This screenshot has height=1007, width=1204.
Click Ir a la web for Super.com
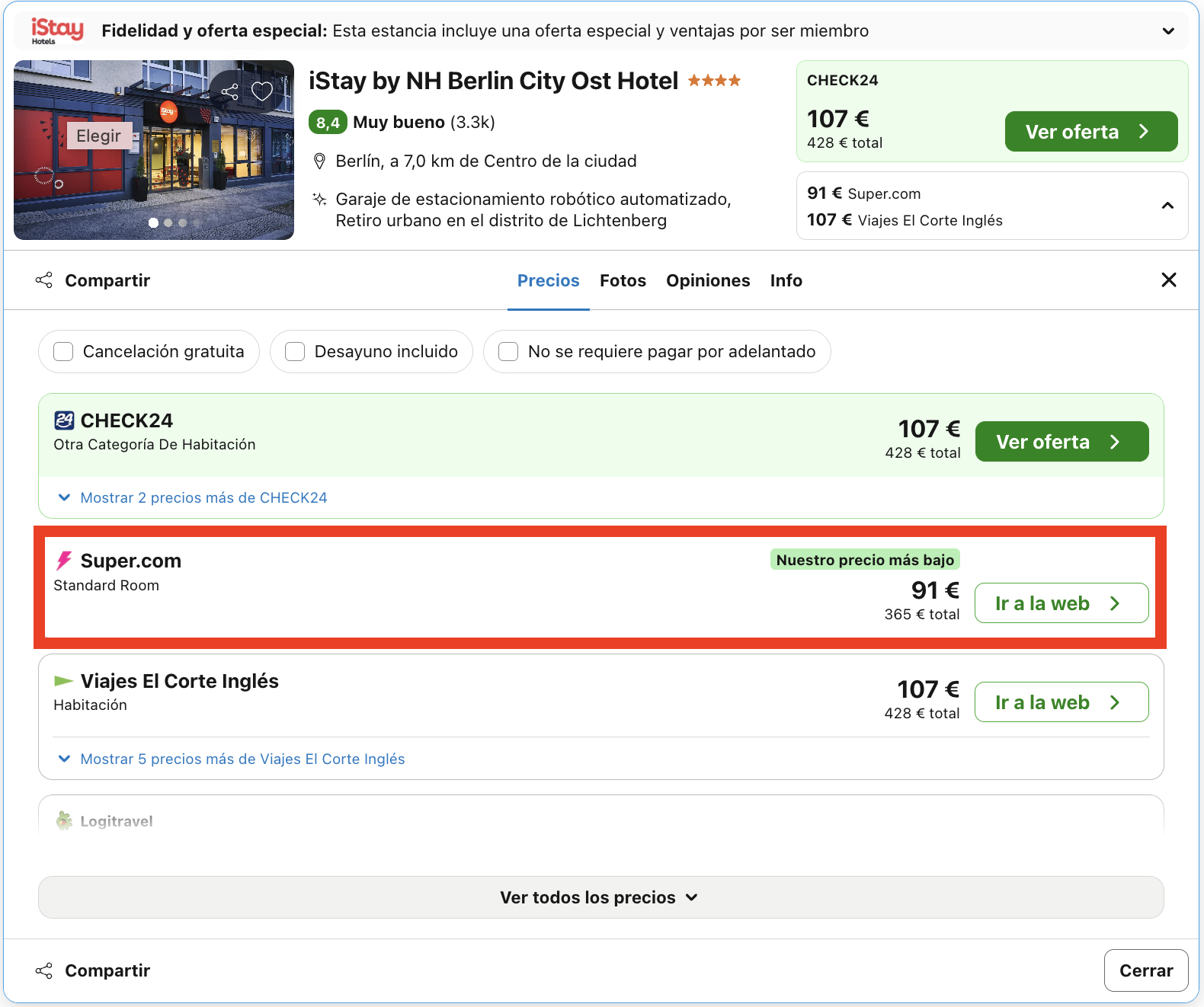[x=1062, y=603]
